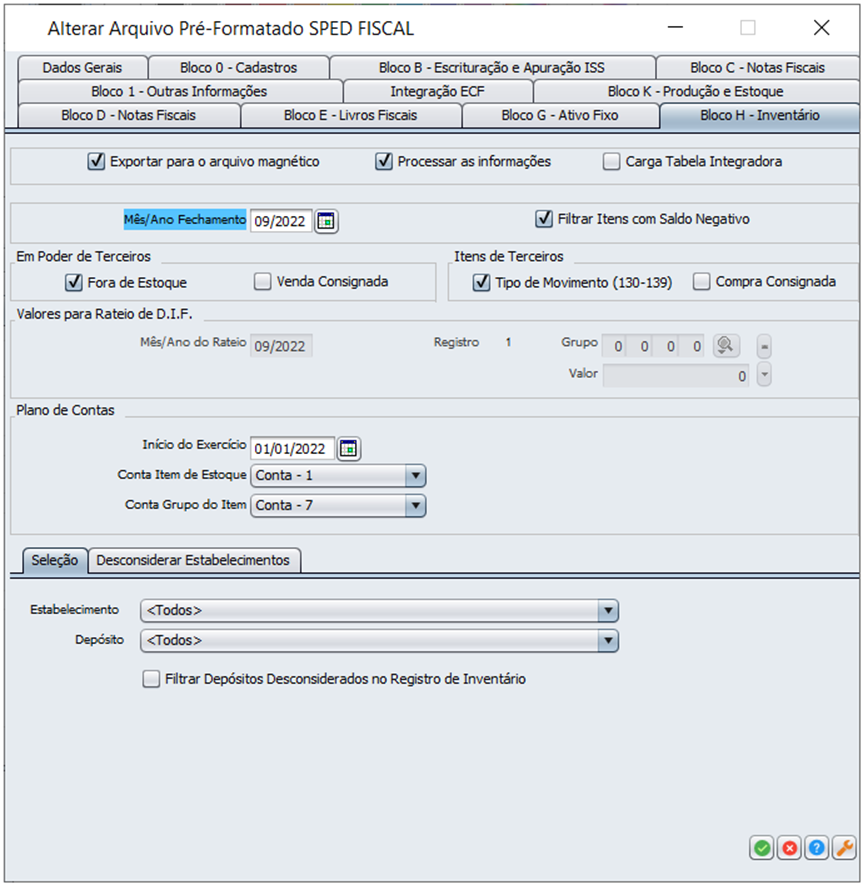The height and width of the screenshot is (885, 863).
Task: Open settings with the orange wrench icon
Action: click(x=844, y=848)
